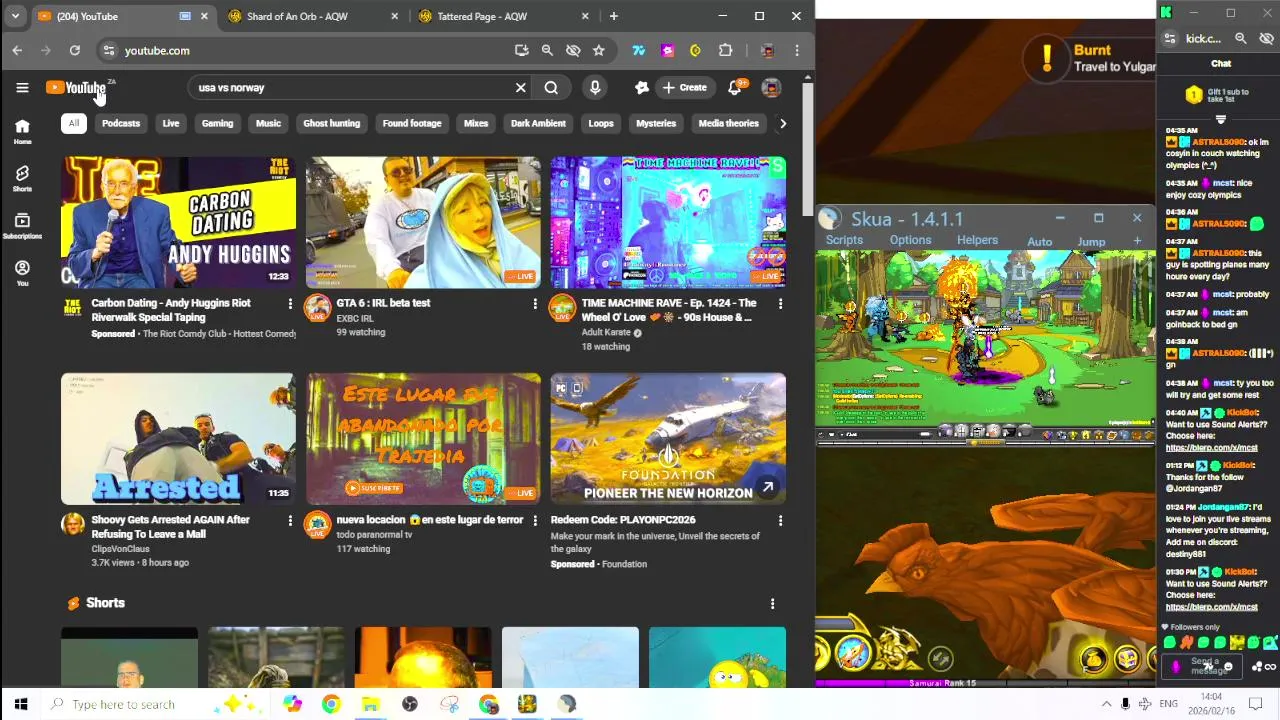Image resolution: width=1280 pixels, height=720 pixels.
Task: Open ClipsVonClaus channel link
Action: (x=120, y=548)
